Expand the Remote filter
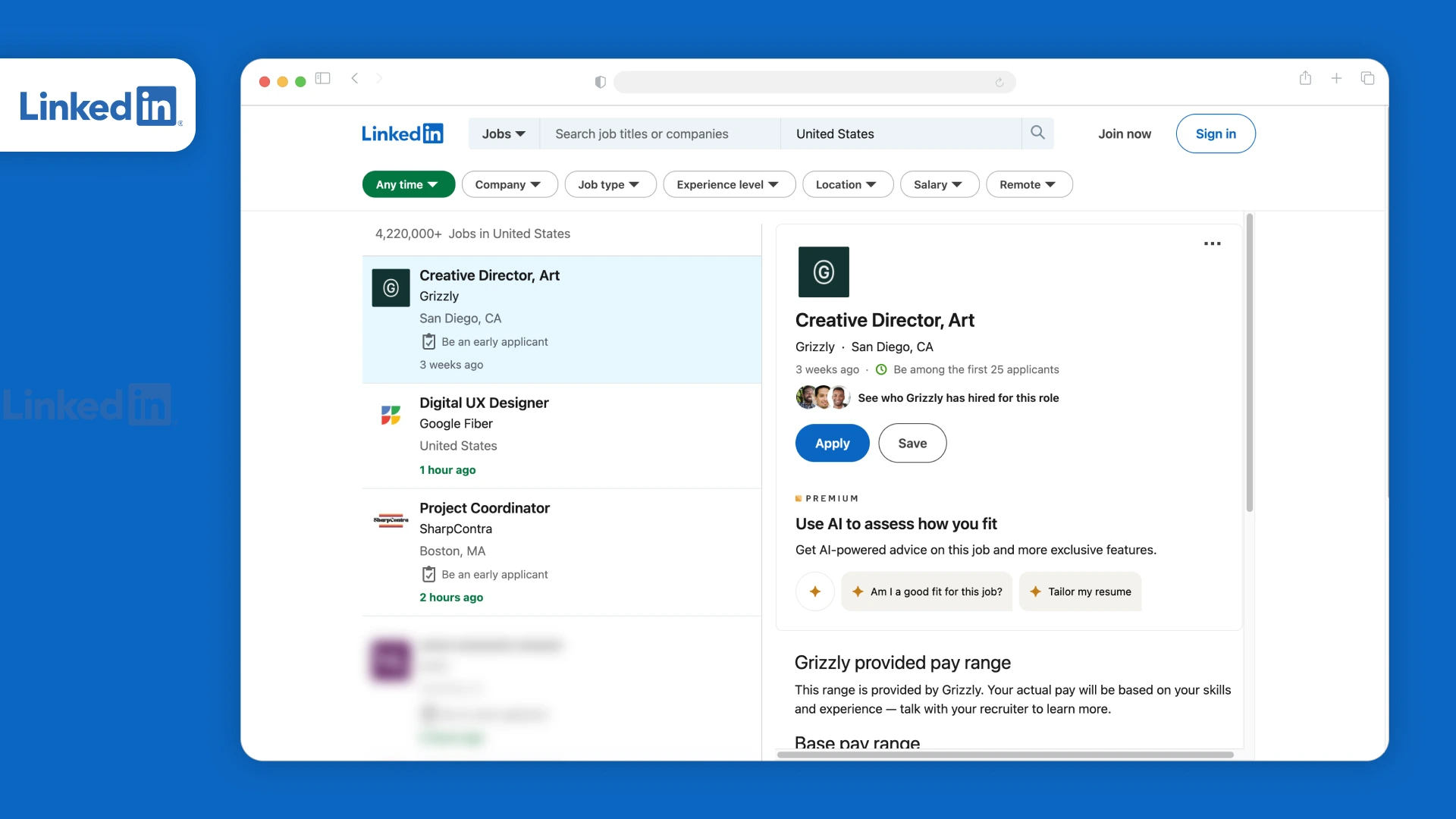This screenshot has height=819, width=1456. click(x=1029, y=184)
